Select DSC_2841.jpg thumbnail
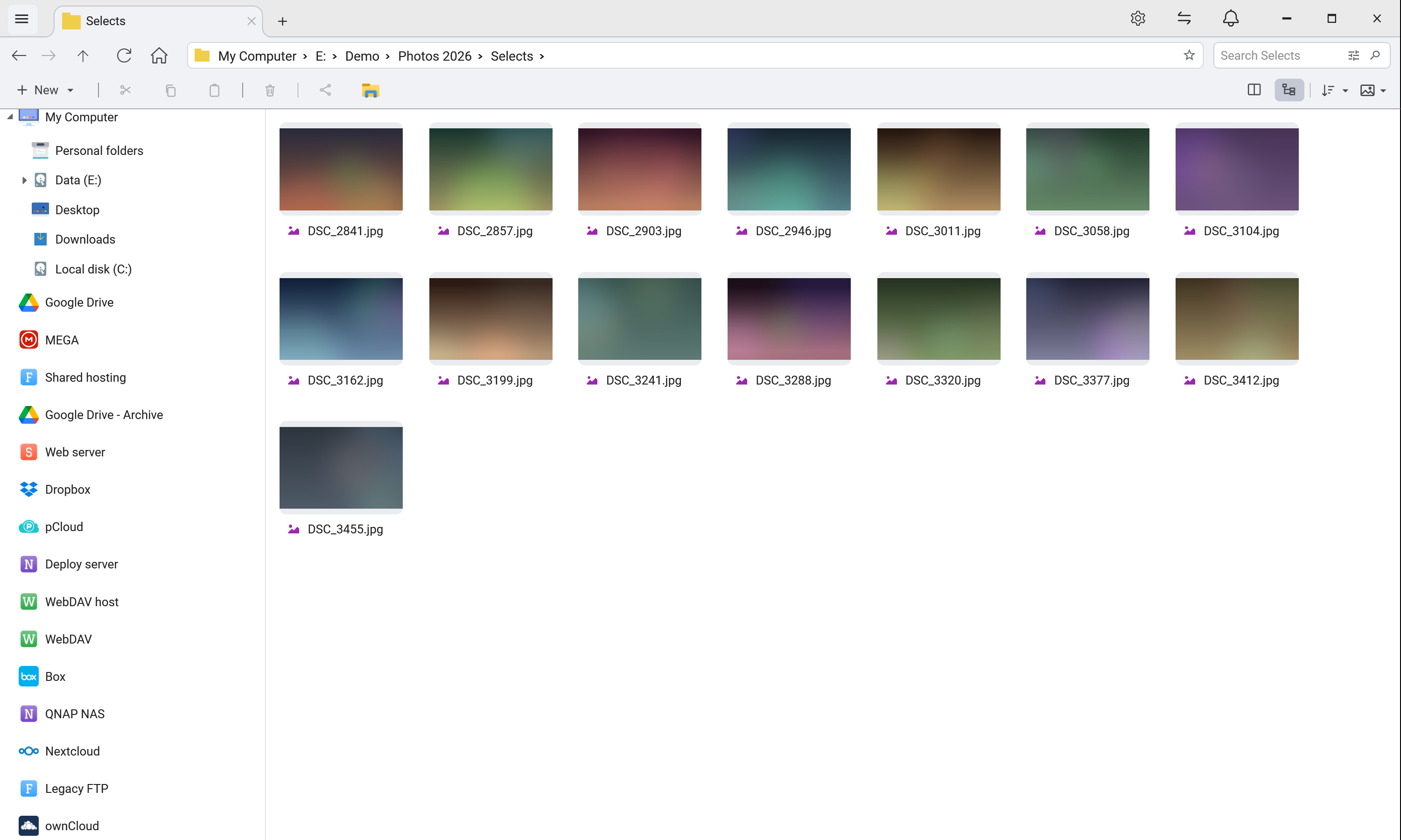Viewport: 1401px width, 840px height. pos(341,169)
